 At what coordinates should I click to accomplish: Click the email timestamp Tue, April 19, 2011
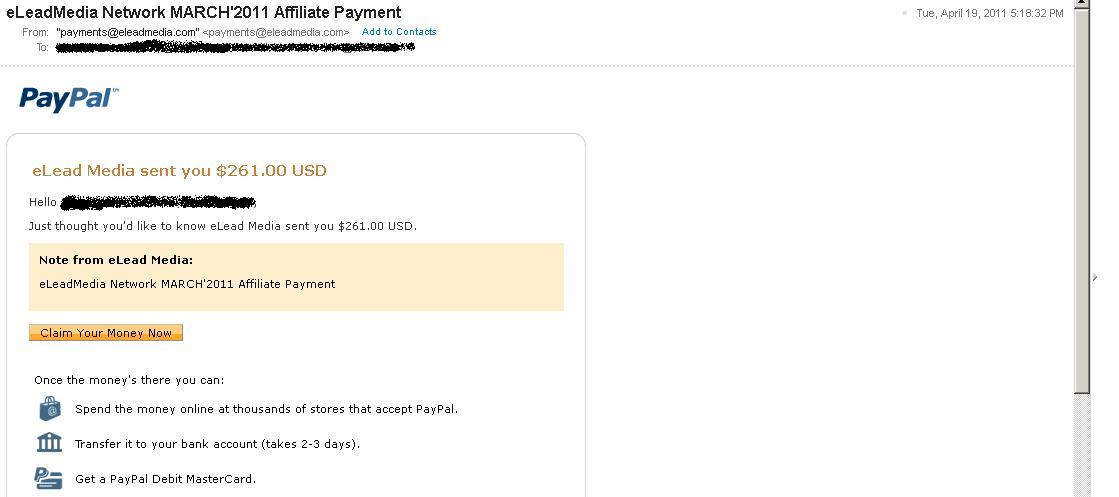click(989, 14)
